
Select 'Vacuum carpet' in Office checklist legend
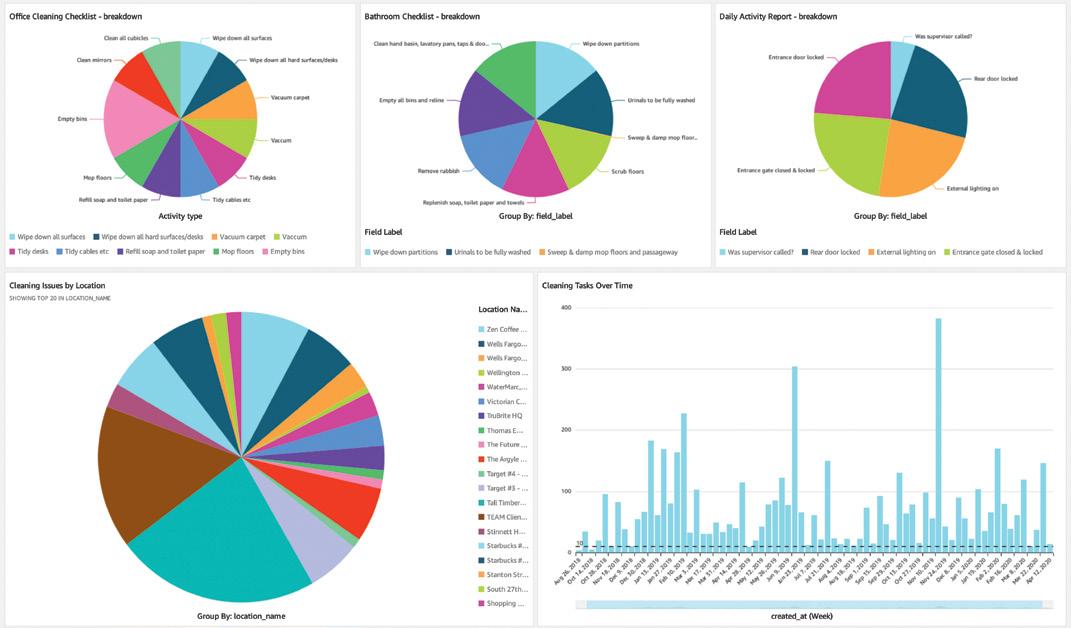[238, 236]
